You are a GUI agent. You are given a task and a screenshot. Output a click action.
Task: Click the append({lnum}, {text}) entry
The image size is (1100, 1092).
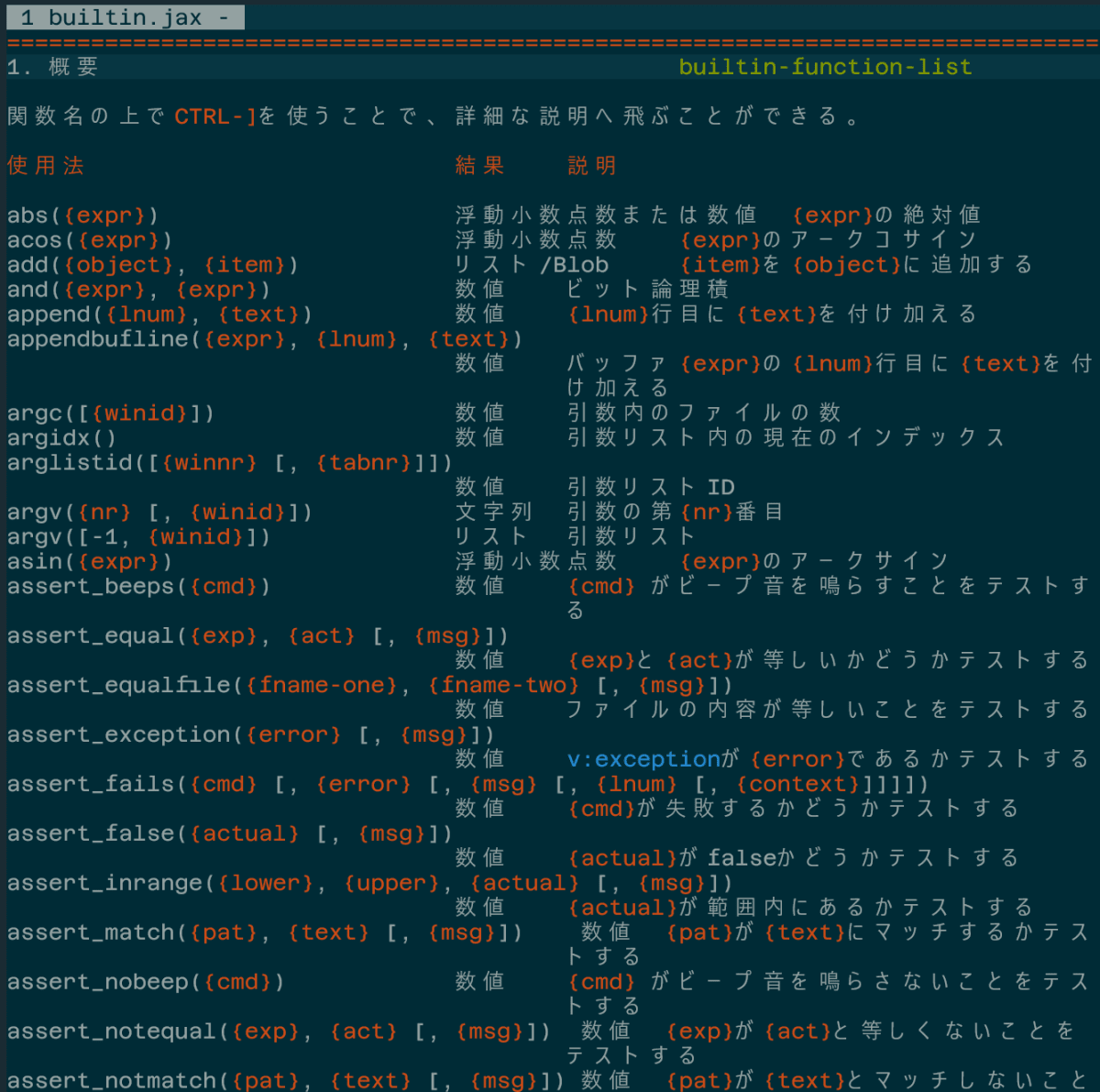[x=159, y=314]
